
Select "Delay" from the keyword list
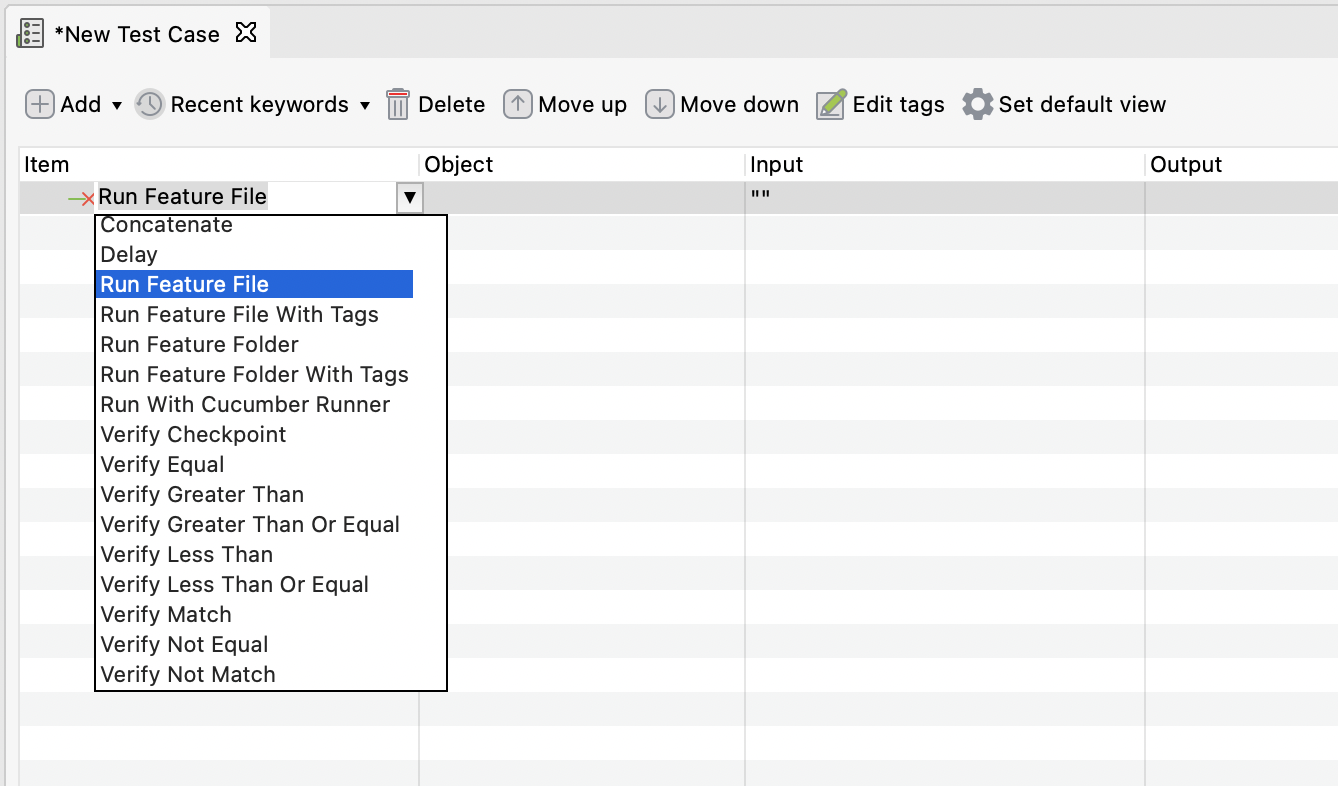click(x=128, y=254)
